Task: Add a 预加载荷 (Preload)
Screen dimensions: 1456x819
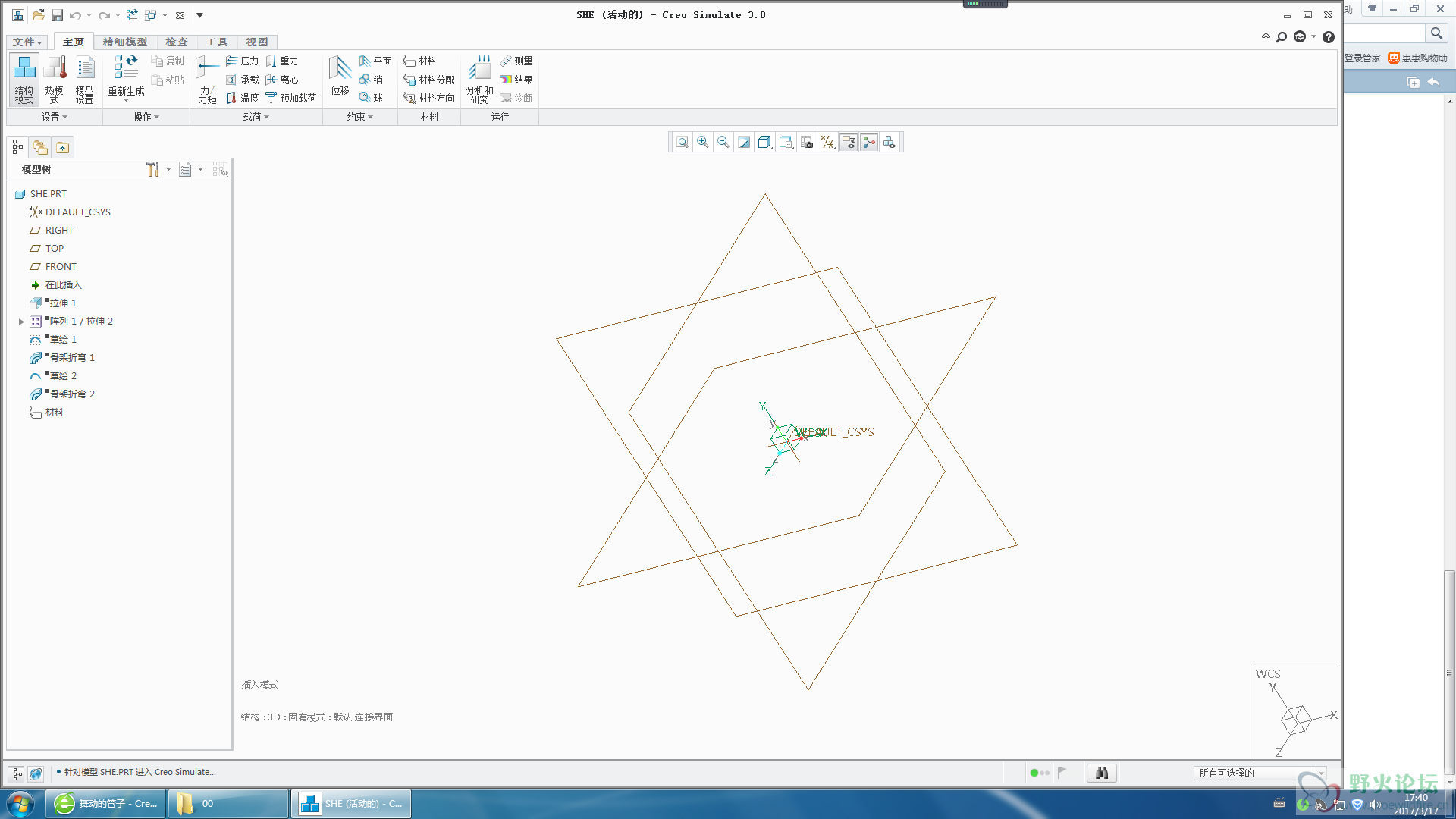Action: coord(290,98)
